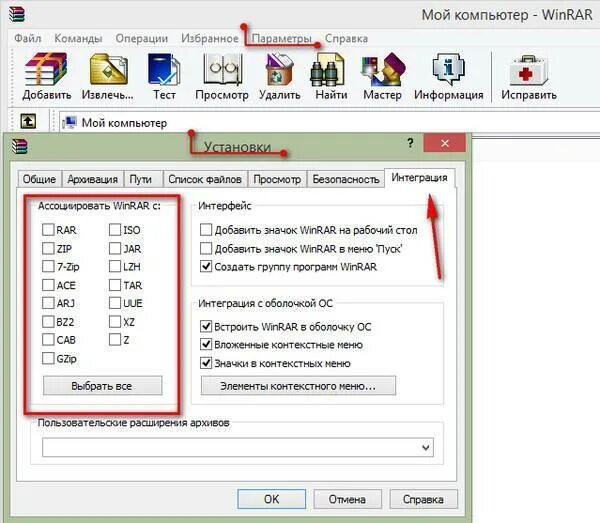Click the Добавить (Add) toolbar icon
Viewport: 600px width, 523px height.
[x=46, y=69]
